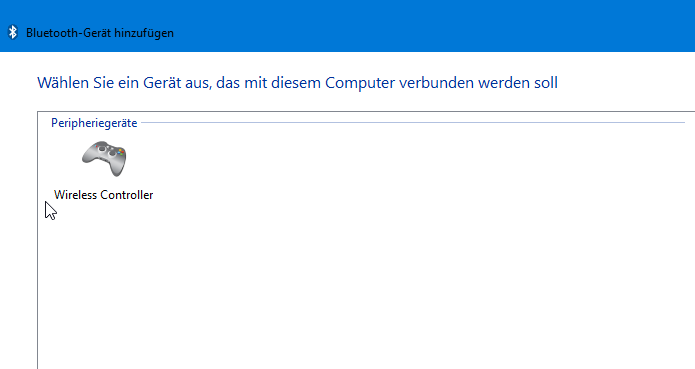695x369 pixels.
Task: Click the separator line beside Peripheriegeräte
Action: tap(413, 123)
